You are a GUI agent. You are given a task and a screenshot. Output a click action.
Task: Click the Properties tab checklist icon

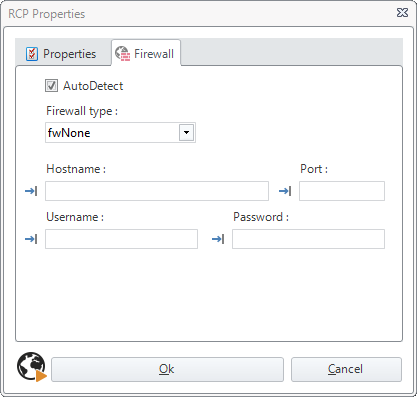tap(32, 54)
